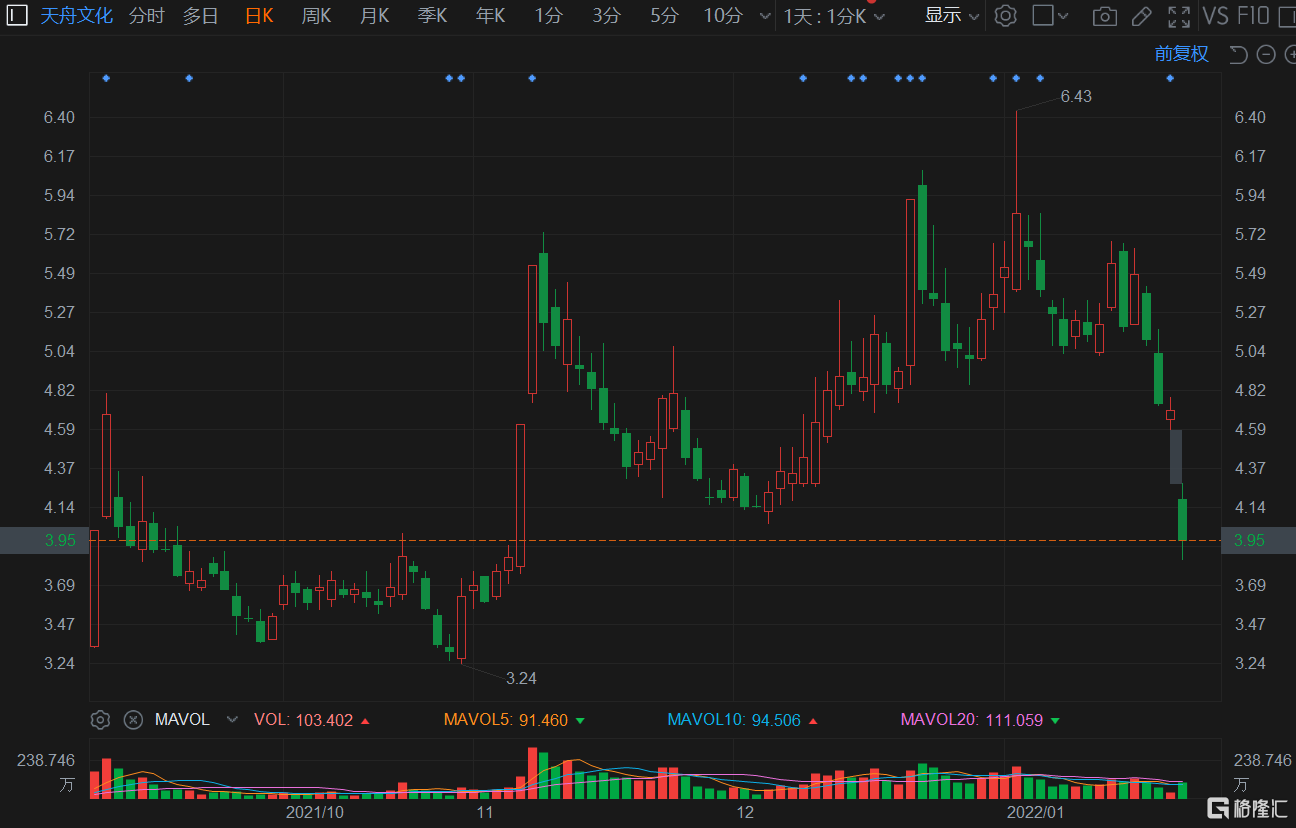Screen dimensions: 1296x828
Task: Remove the MAVOL indicator panel
Action: click(133, 720)
